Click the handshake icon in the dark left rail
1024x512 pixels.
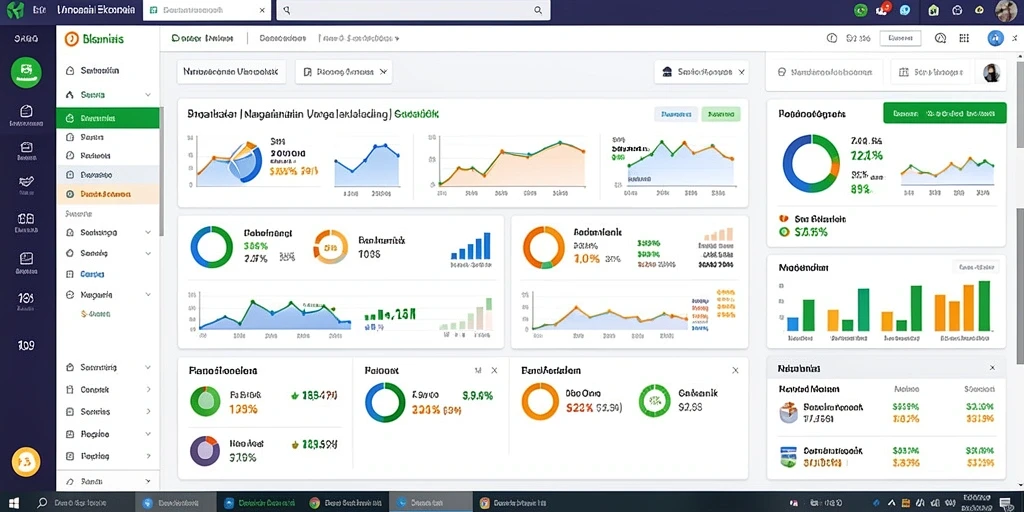tap(27, 182)
